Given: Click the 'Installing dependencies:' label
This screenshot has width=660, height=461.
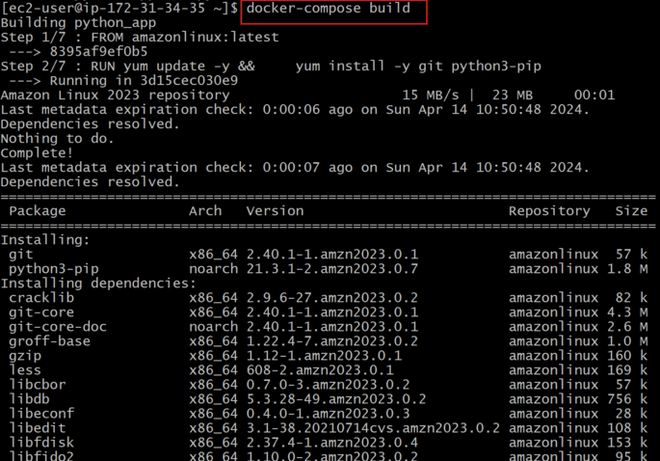Looking at the screenshot, I should [98, 283].
